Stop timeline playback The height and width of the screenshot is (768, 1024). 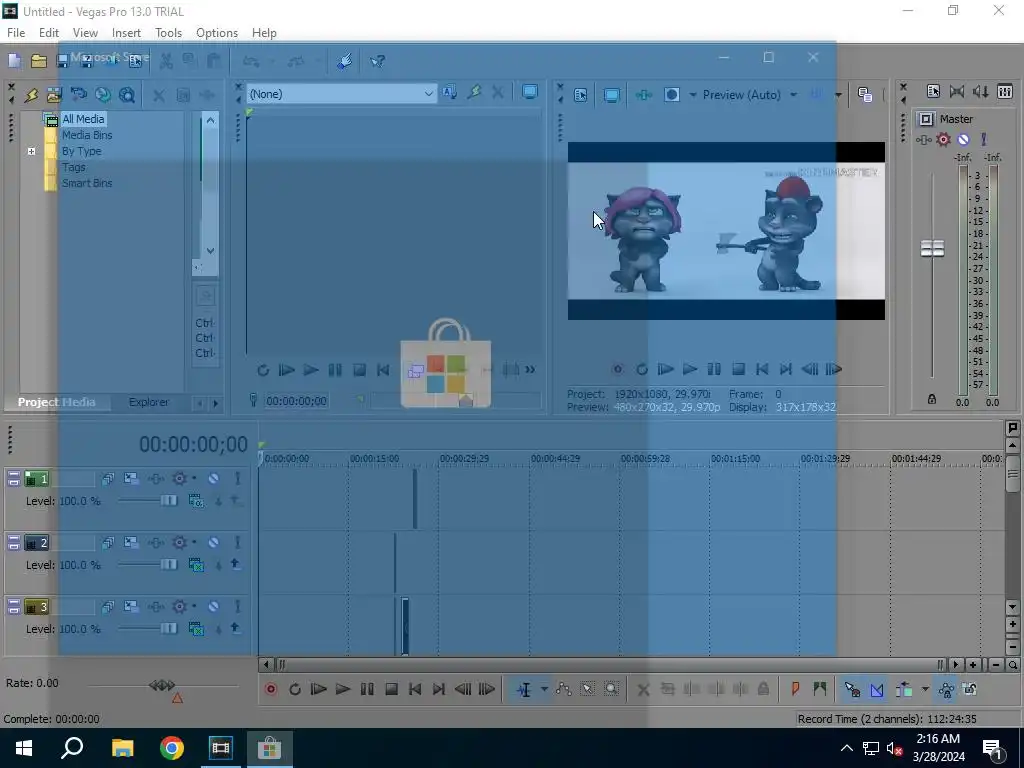pyautogui.click(x=391, y=689)
